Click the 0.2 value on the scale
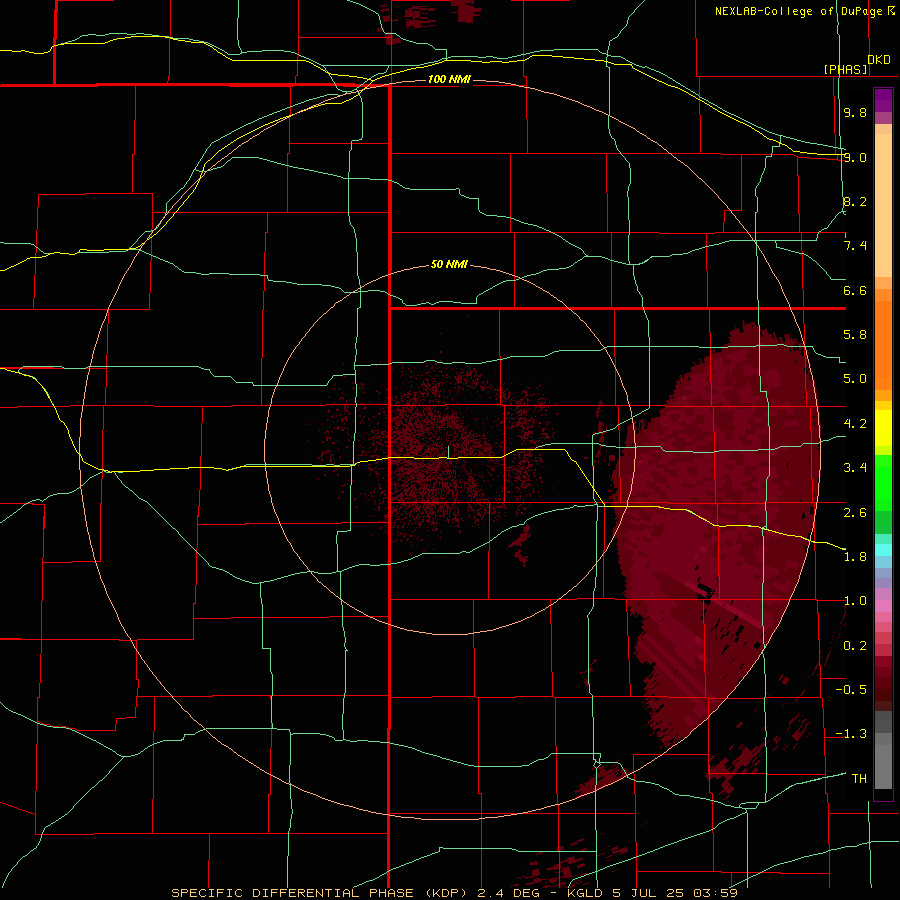Image resolution: width=900 pixels, height=900 pixels. (x=855, y=646)
